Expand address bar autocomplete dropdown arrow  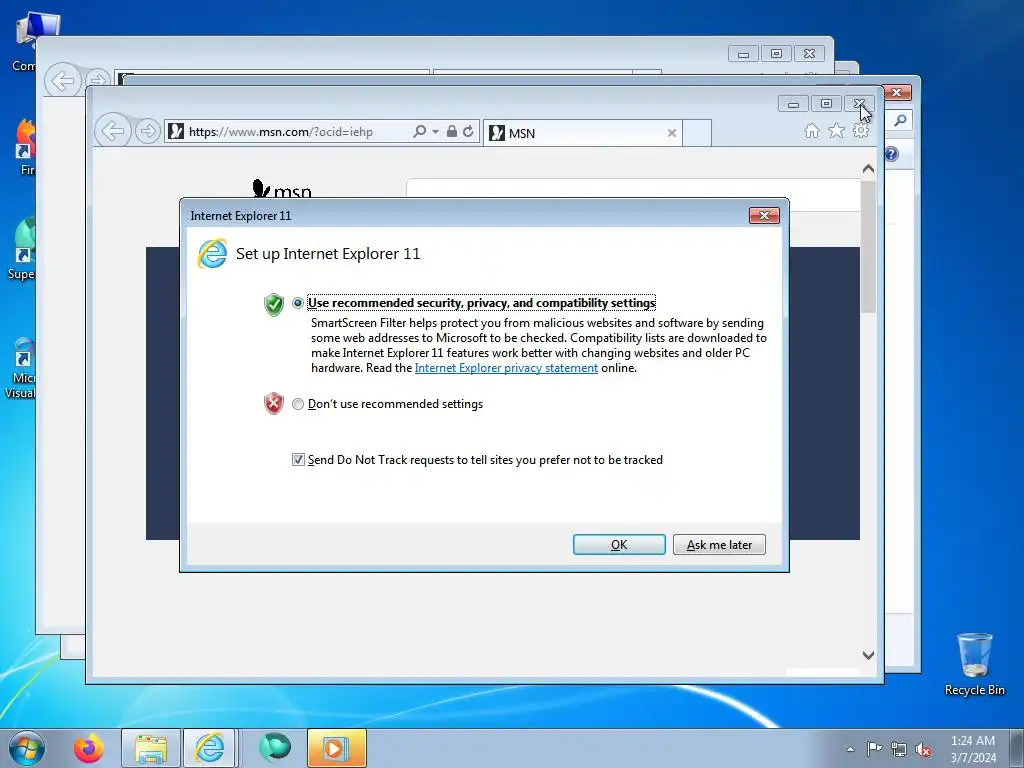tap(436, 132)
